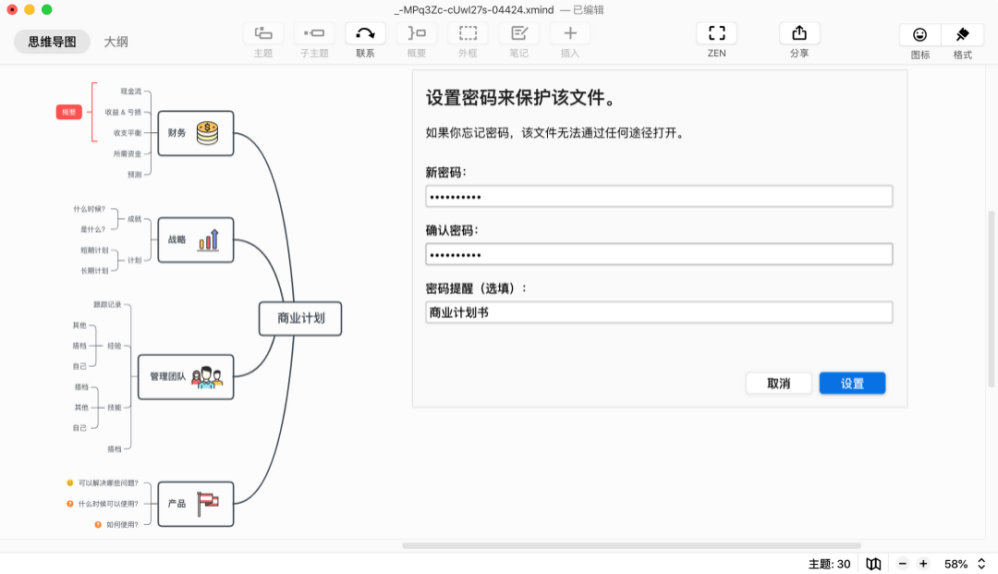998x574 pixels.
Task: Open the 图标 marker panel
Action: tap(919, 35)
